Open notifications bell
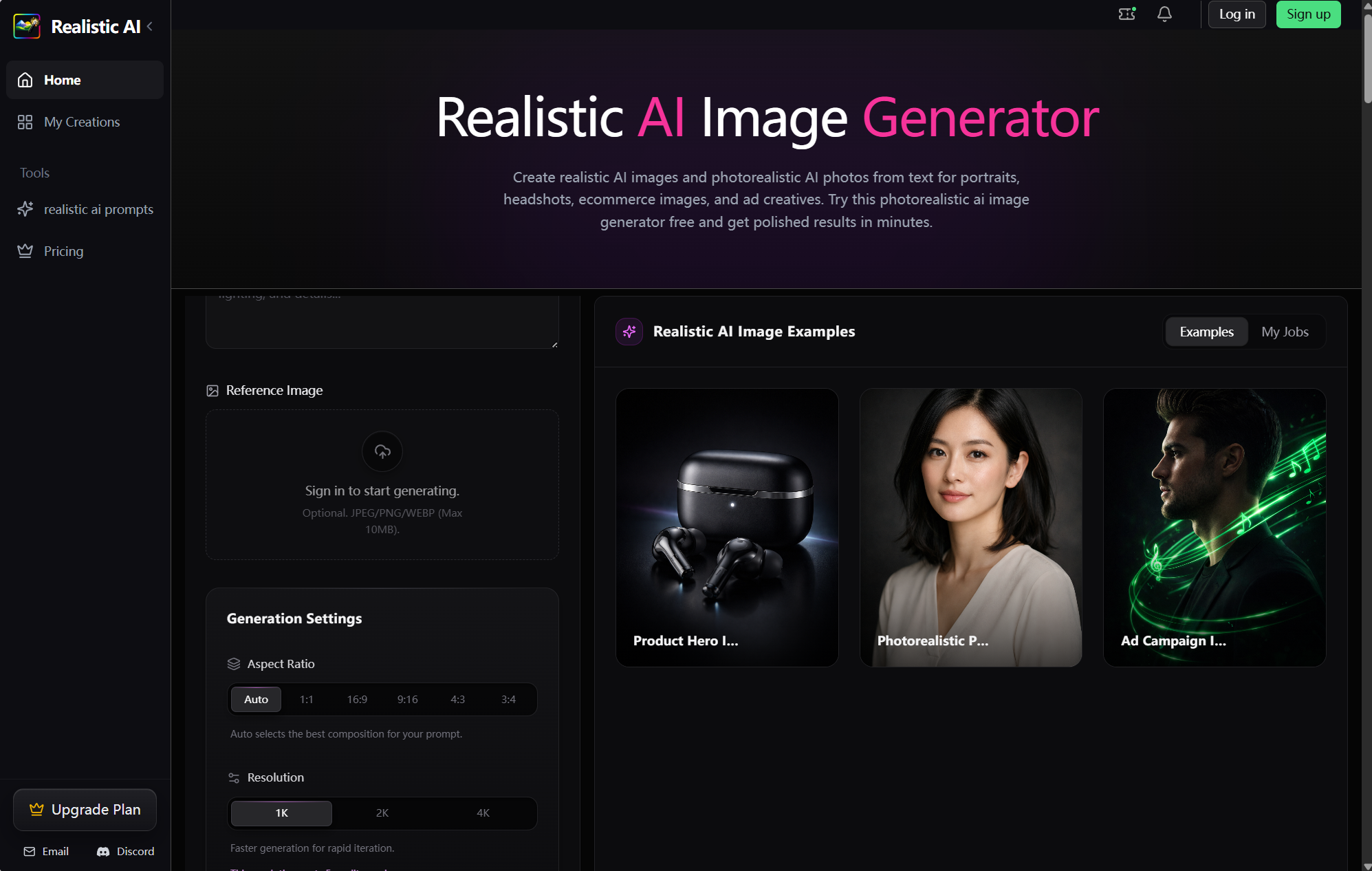 click(x=1164, y=14)
